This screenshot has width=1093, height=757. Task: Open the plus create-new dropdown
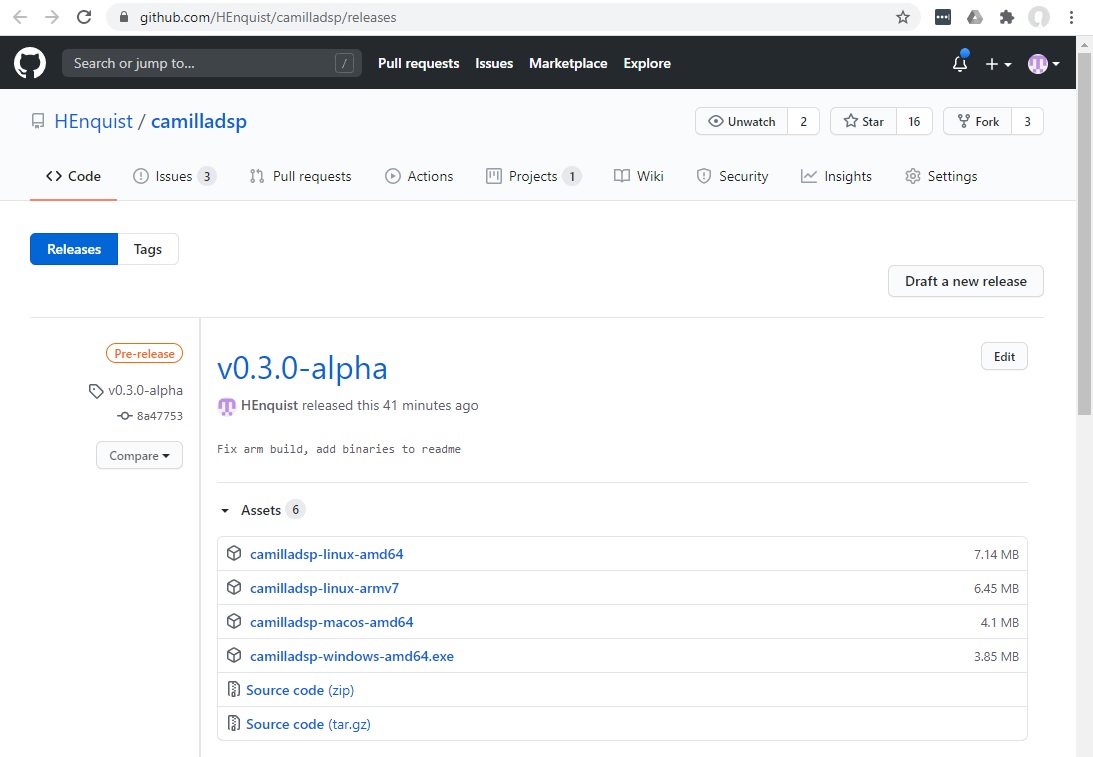tap(998, 64)
